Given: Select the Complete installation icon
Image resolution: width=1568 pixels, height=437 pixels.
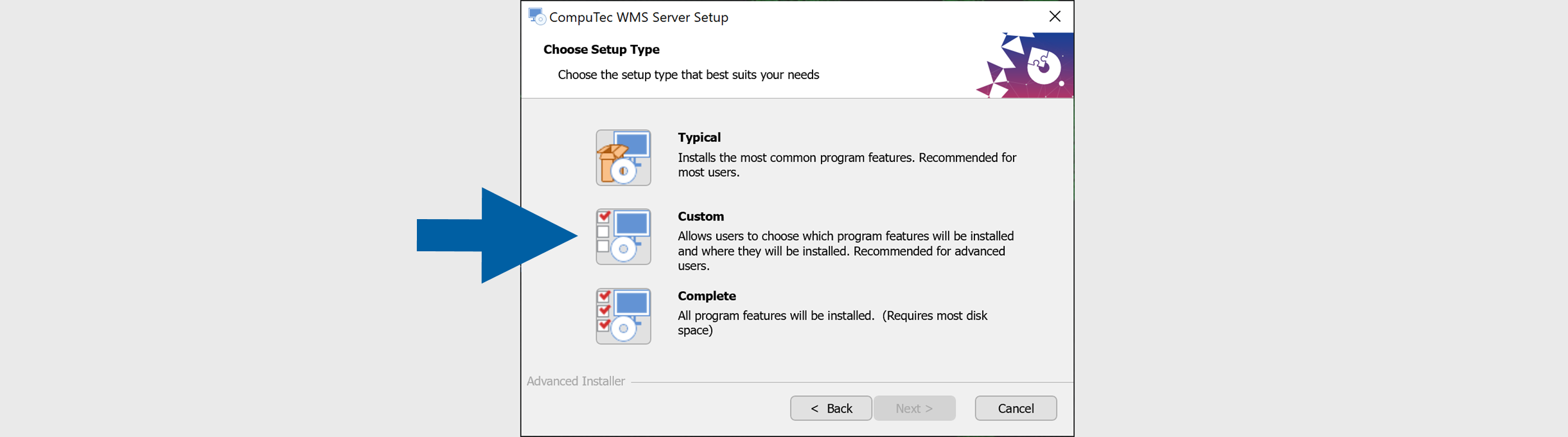Looking at the screenshot, I should (x=622, y=316).
